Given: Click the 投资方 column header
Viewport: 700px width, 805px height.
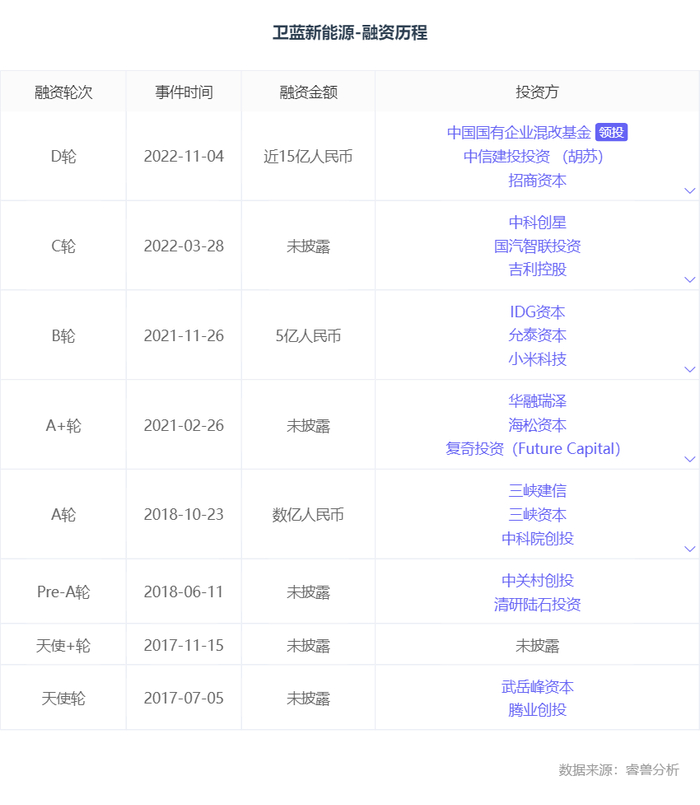Looking at the screenshot, I should [537, 92].
